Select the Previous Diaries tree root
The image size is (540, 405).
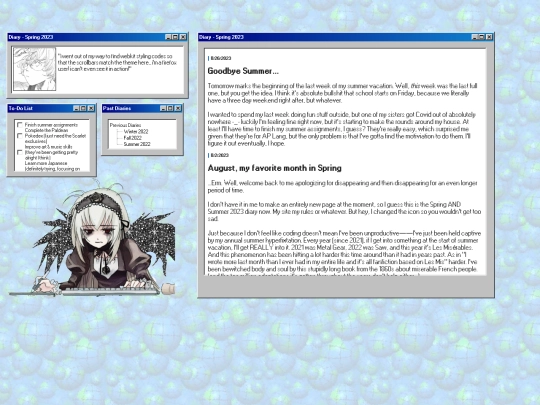(125, 125)
